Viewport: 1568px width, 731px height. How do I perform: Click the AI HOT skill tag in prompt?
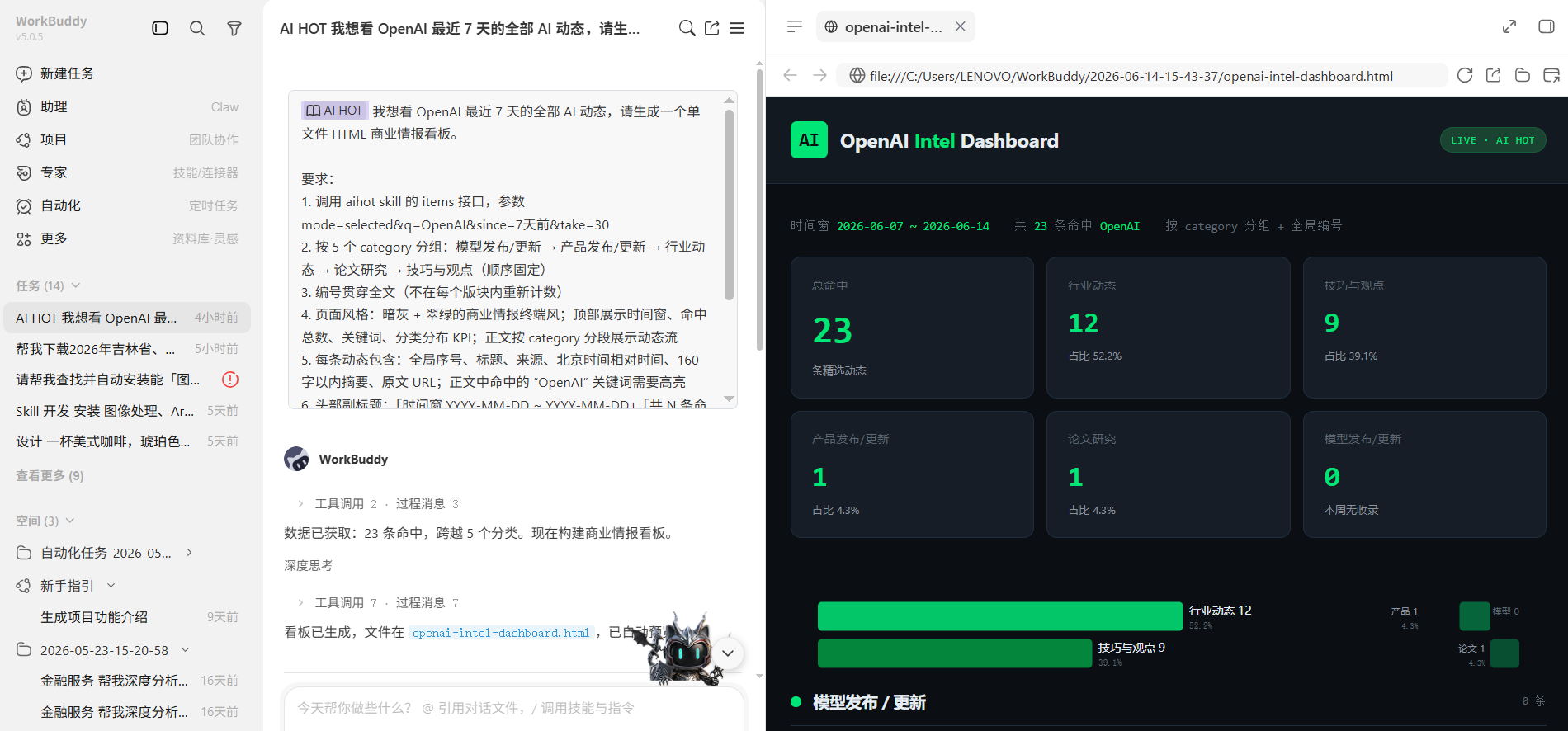point(334,111)
